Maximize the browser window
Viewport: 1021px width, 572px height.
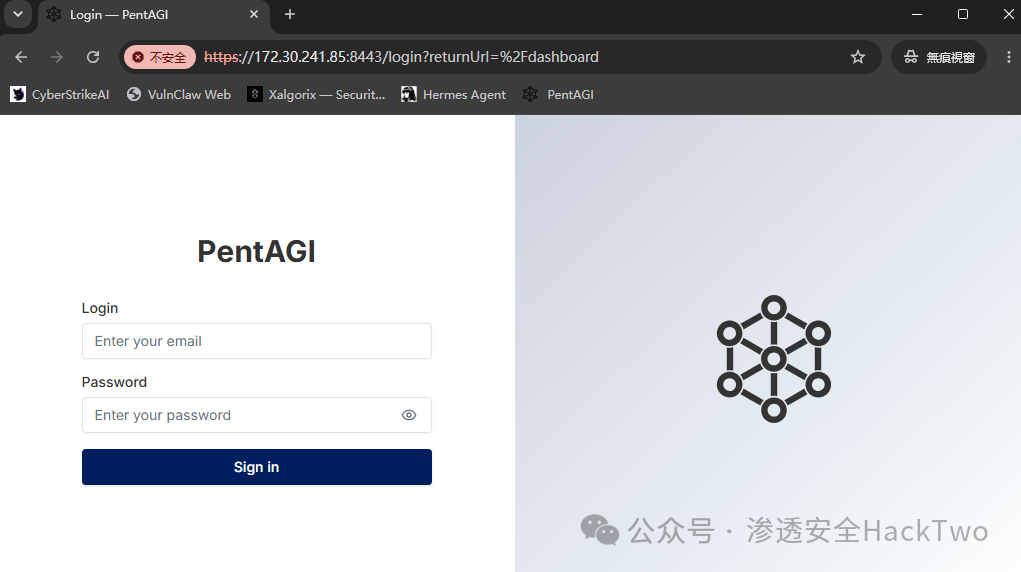click(963, 14)
